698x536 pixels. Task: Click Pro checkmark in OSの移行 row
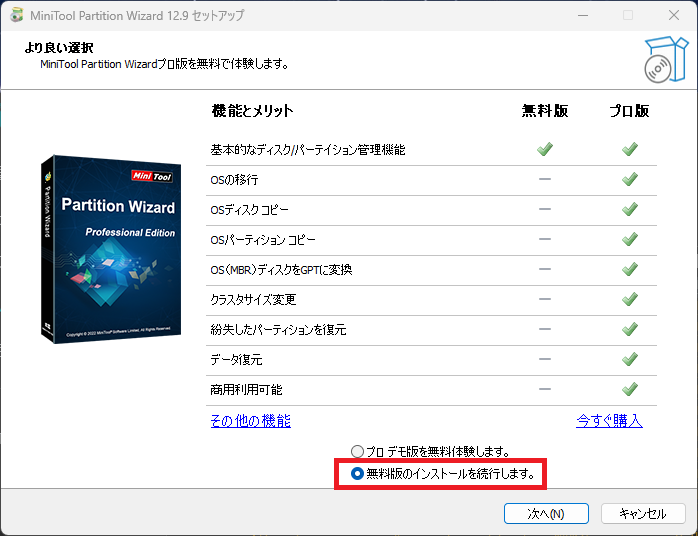[629, 179]
